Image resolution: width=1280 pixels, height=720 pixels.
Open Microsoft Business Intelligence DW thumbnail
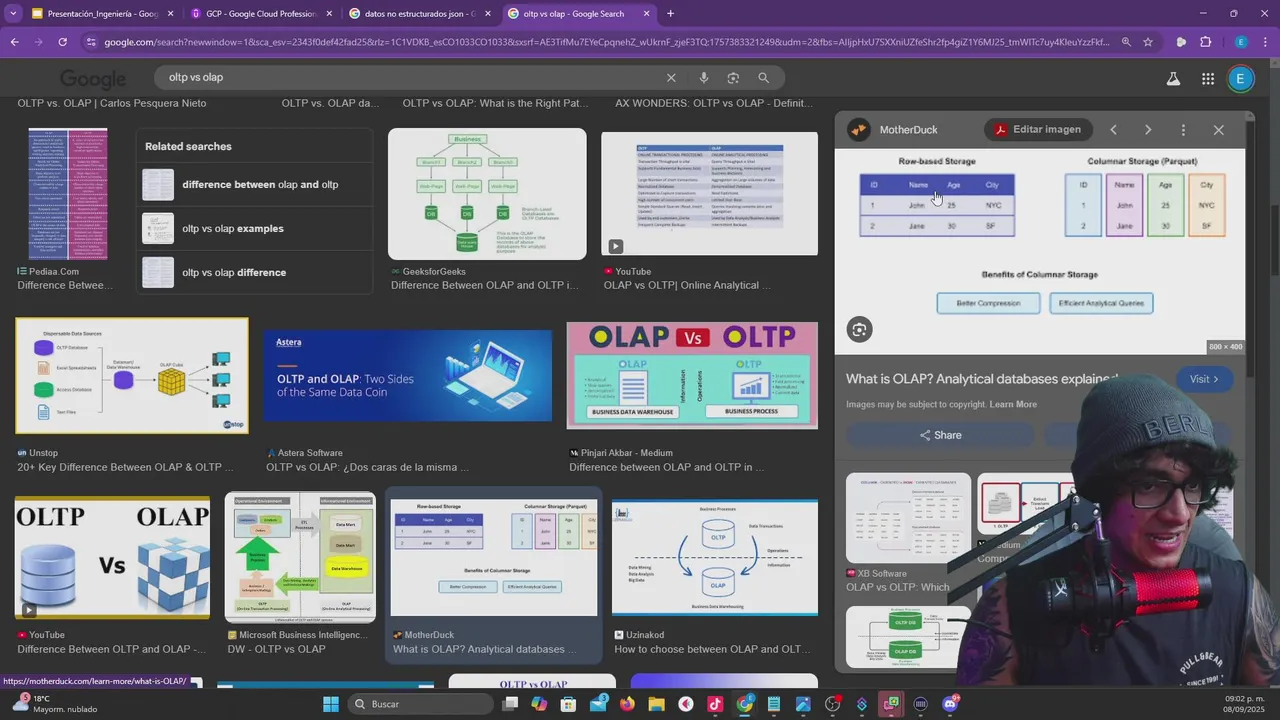pyautogui.click(x=301, y=557)
